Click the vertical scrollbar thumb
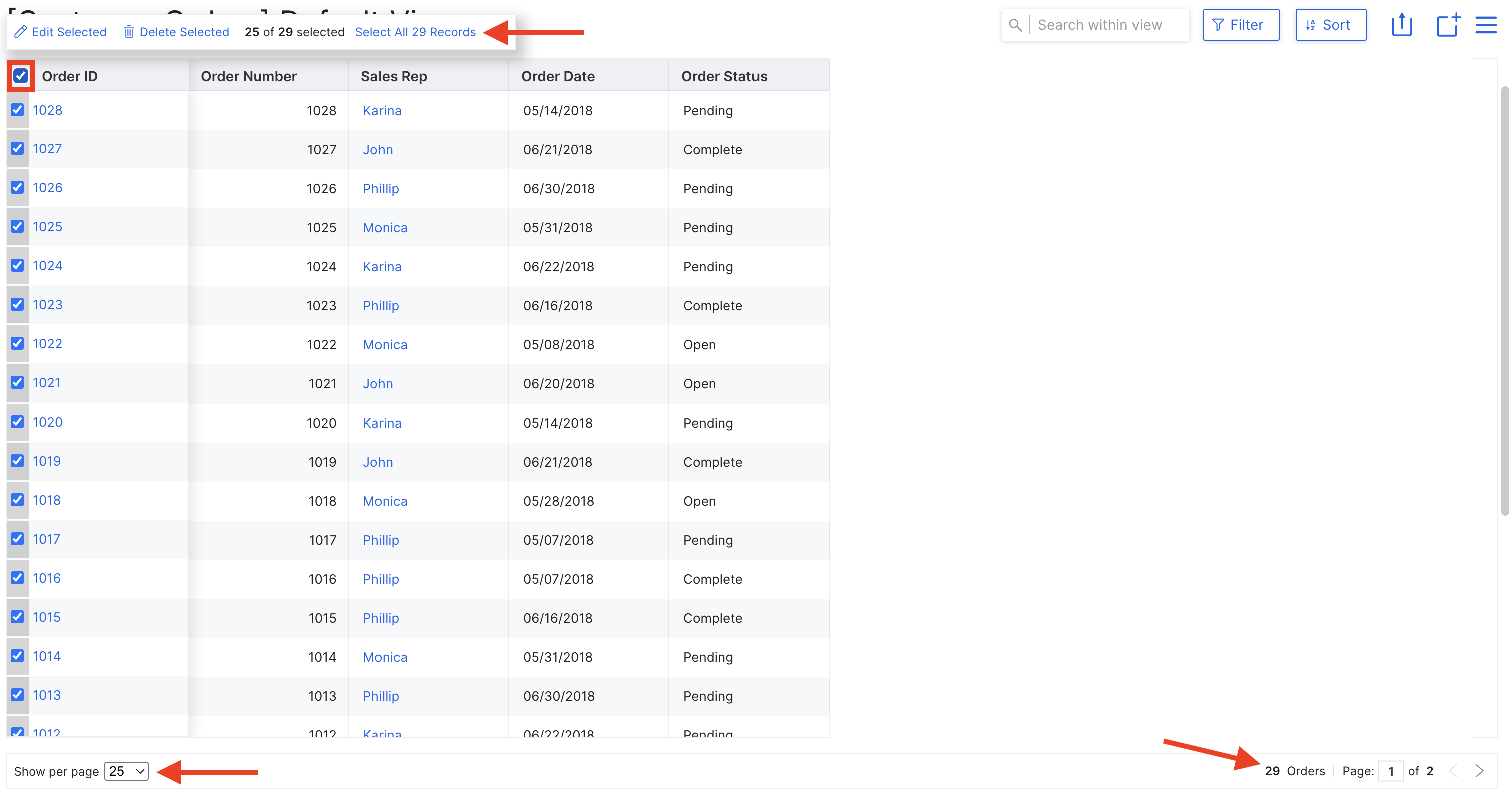The height and width of the screenshot is (797, 1512). tap(1505, 300)
